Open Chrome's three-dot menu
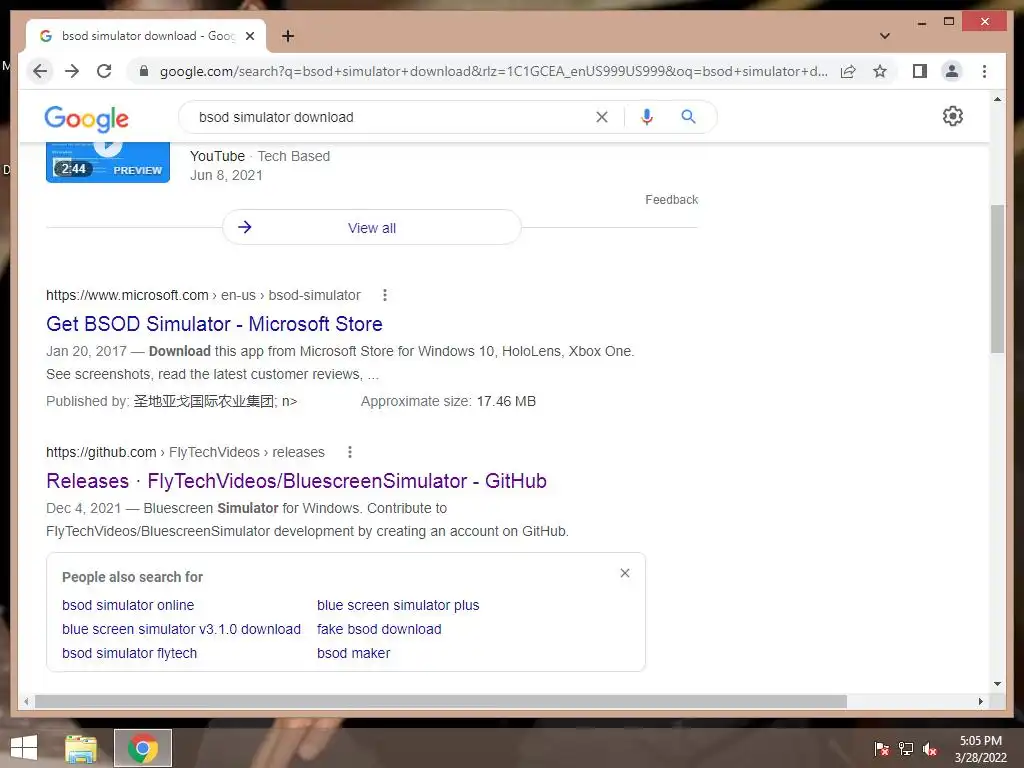Viewport: 1024px width, 768px height. 984,71
